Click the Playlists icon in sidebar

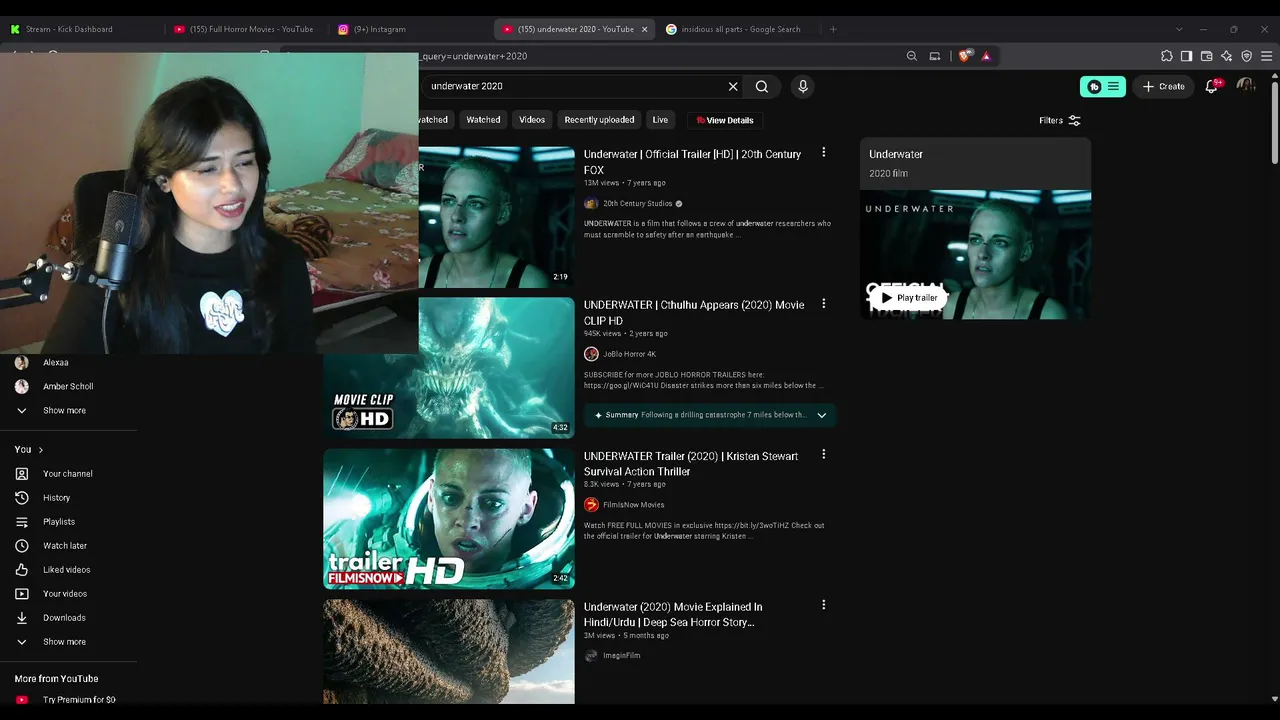(22, 522)
